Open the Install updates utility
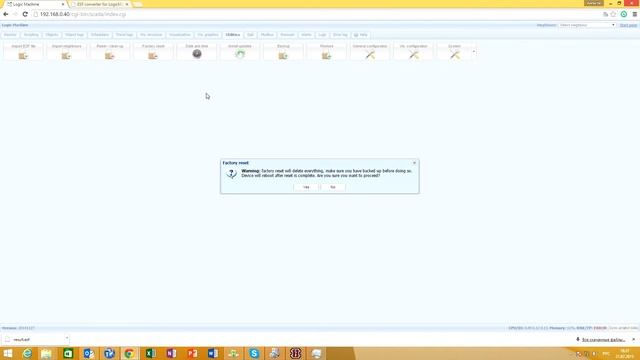 coord(240,52)
